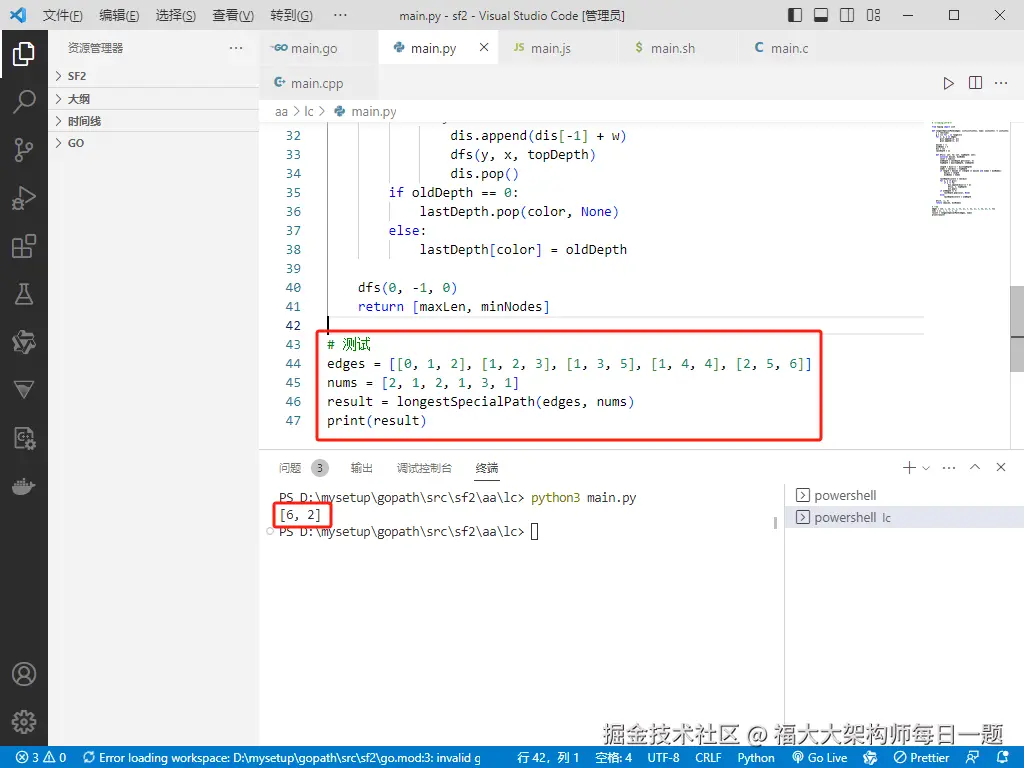
Task: Open the 转到(G) menu
Action: pyautogui.click(x=291, y=15)
